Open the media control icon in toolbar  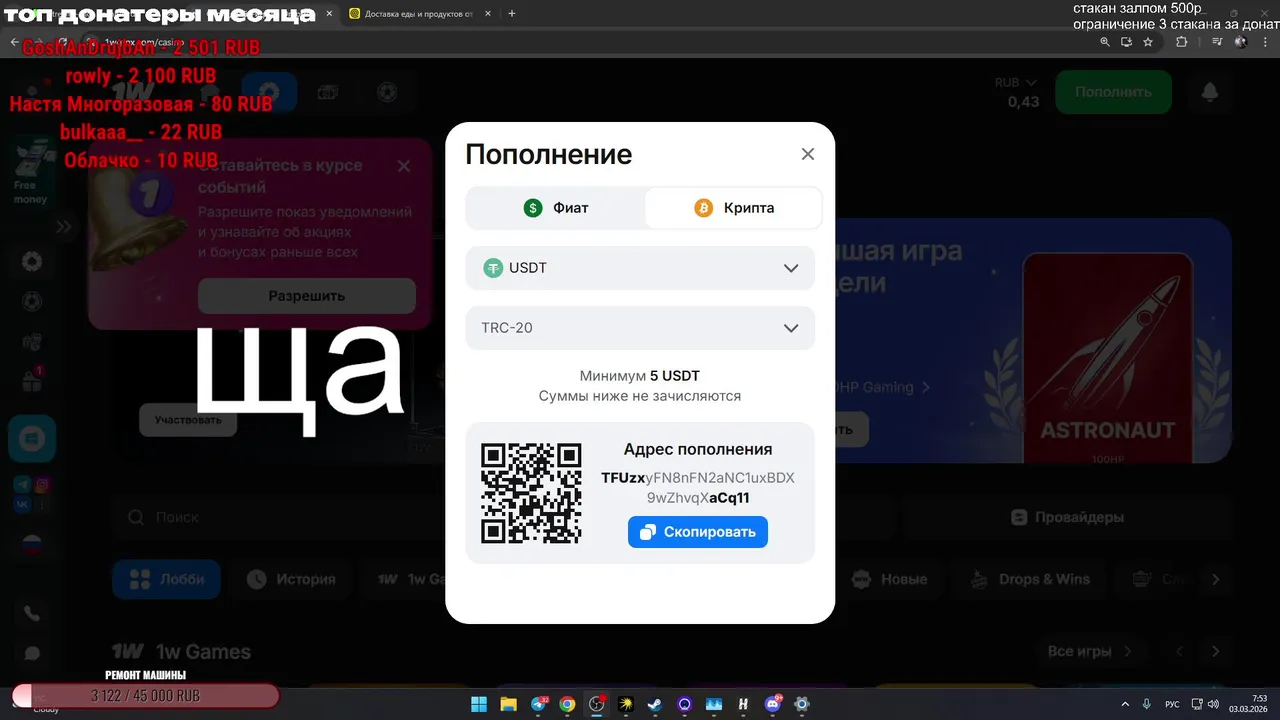tap(1216, 42)
